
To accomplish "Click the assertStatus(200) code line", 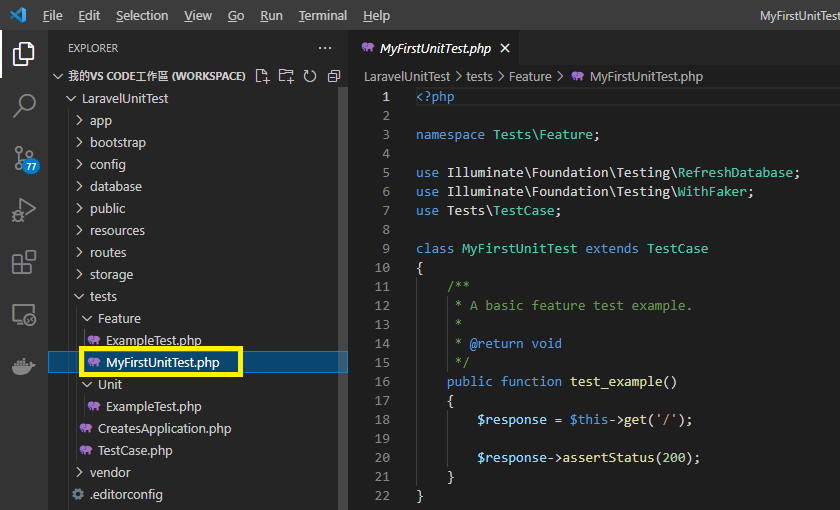I will tap(588, 458).
